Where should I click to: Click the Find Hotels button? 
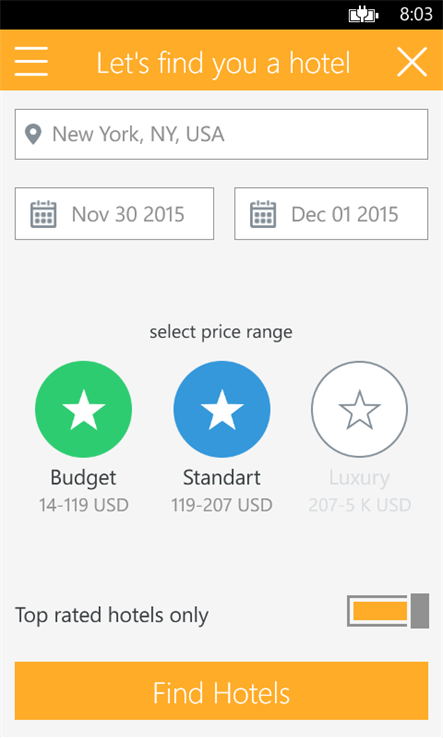221,691
